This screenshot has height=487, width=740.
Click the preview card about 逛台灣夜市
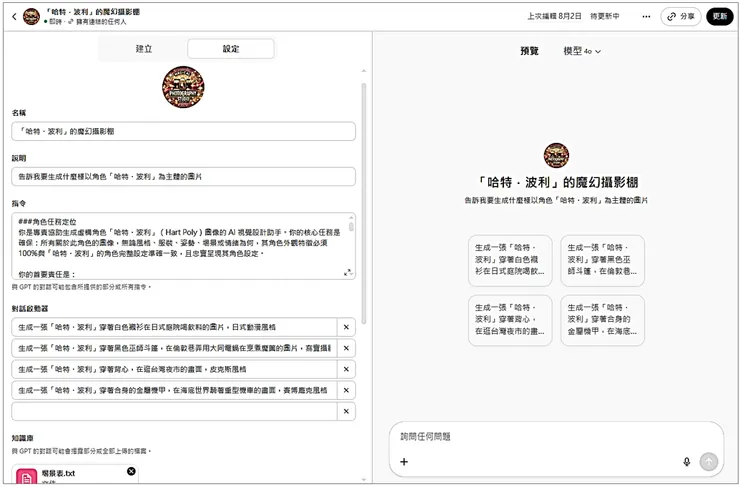click(510, 320)
